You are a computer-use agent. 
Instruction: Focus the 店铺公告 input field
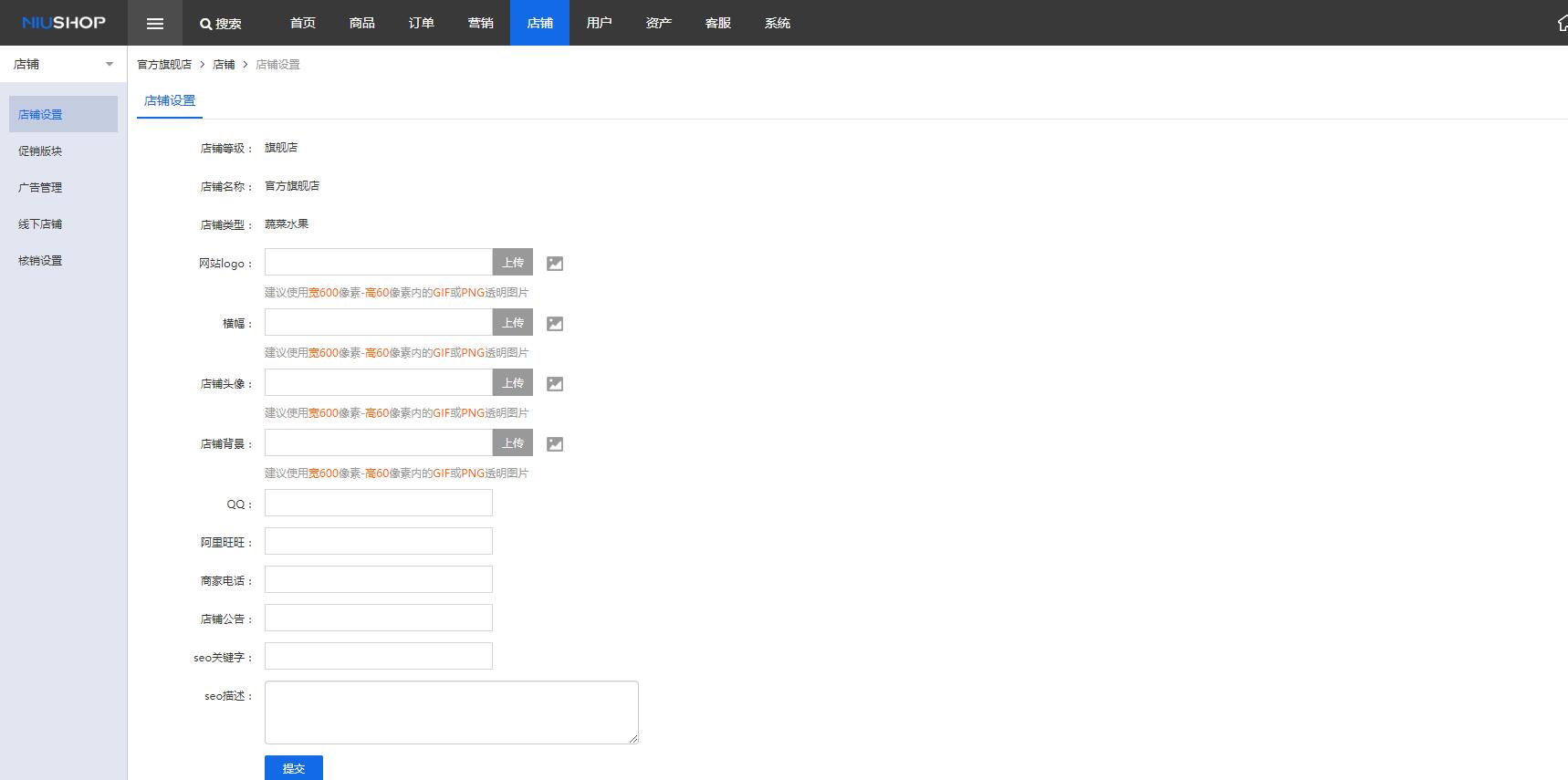point(379,618)
